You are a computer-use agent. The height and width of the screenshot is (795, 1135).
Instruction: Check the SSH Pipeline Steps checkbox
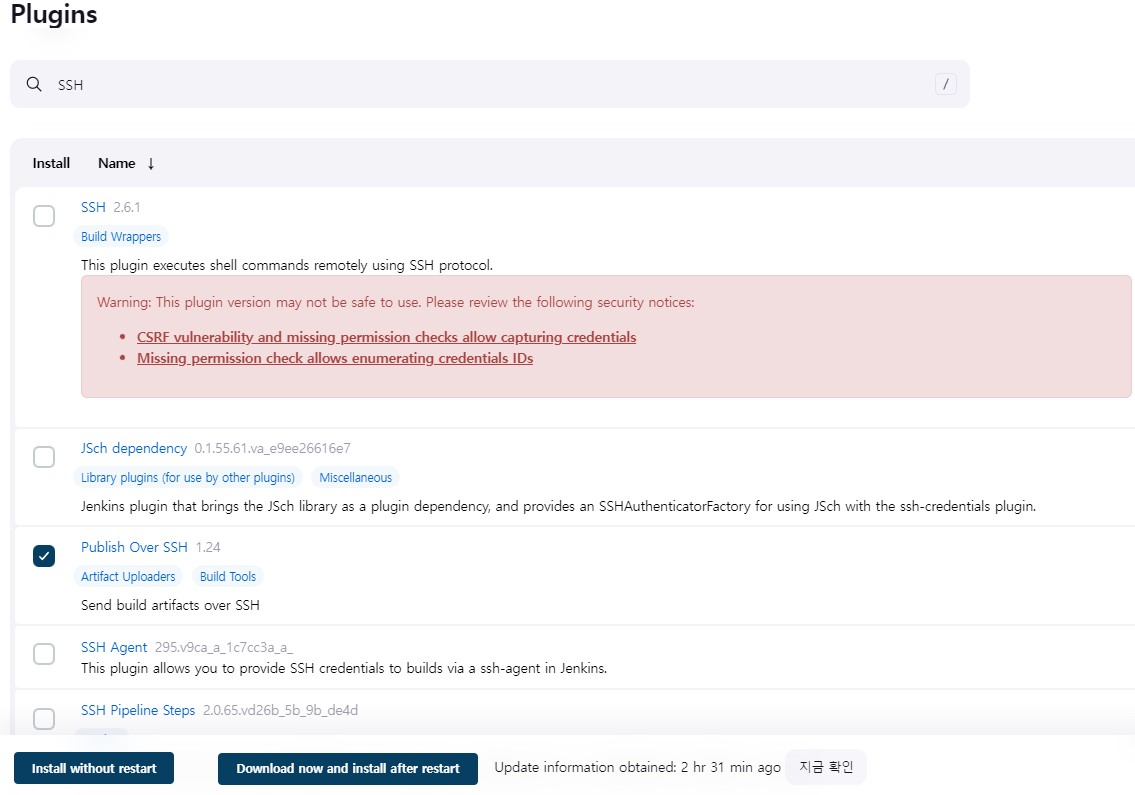(x=44, y=718)
